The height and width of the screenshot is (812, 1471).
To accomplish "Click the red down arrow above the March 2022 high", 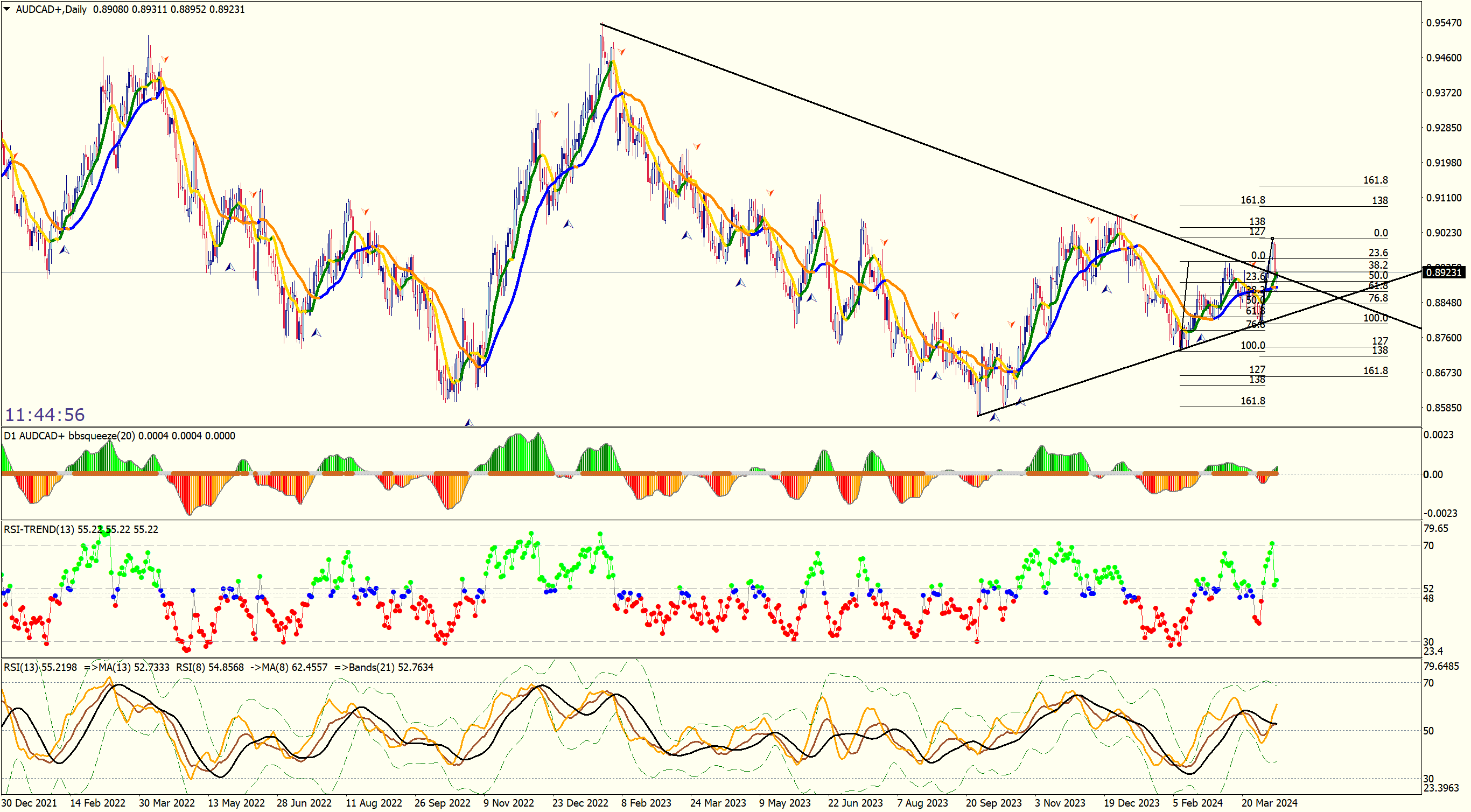I will coord(165,59).
